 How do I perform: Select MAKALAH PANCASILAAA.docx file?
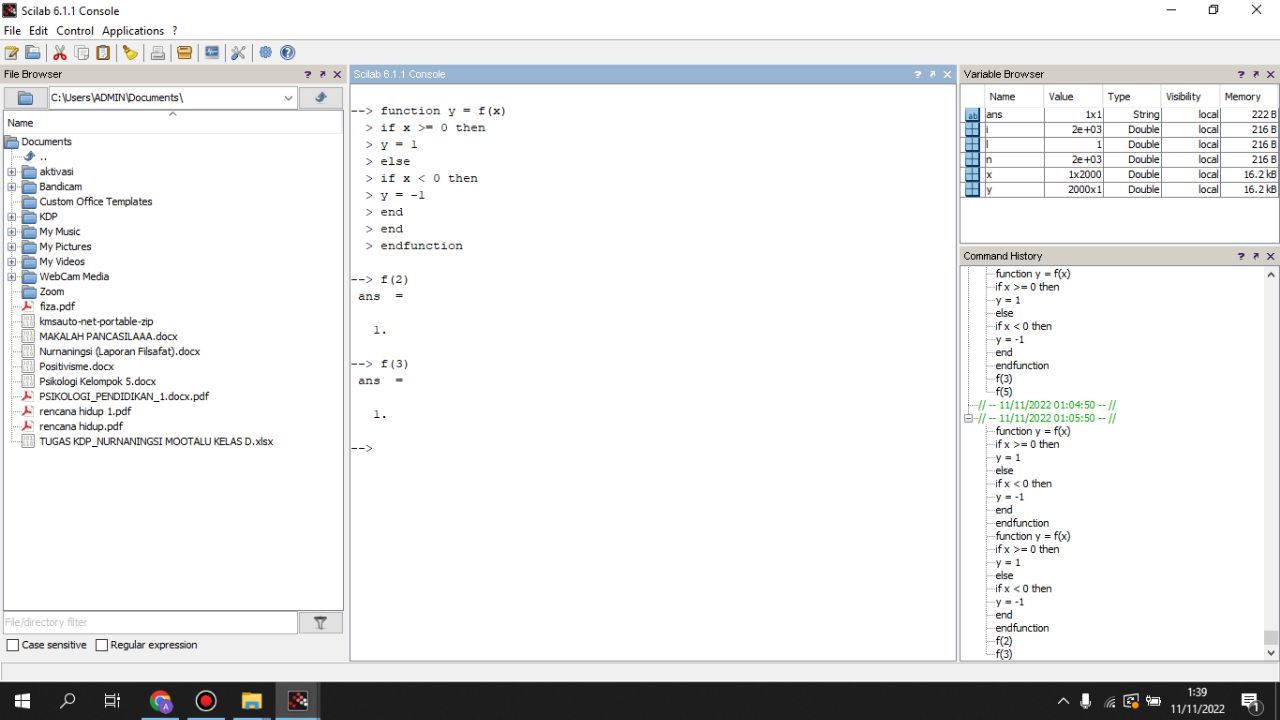pos(108,337)
